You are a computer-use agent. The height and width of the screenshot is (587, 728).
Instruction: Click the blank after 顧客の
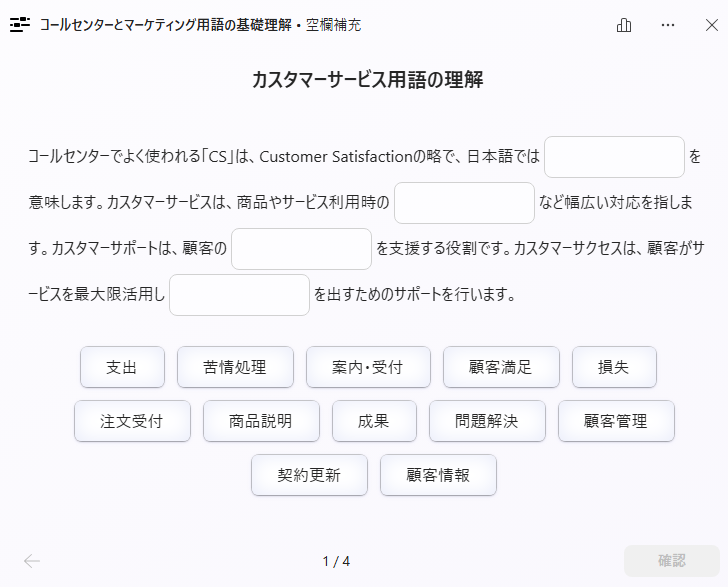pyautogui.click(x=301, y=249)
